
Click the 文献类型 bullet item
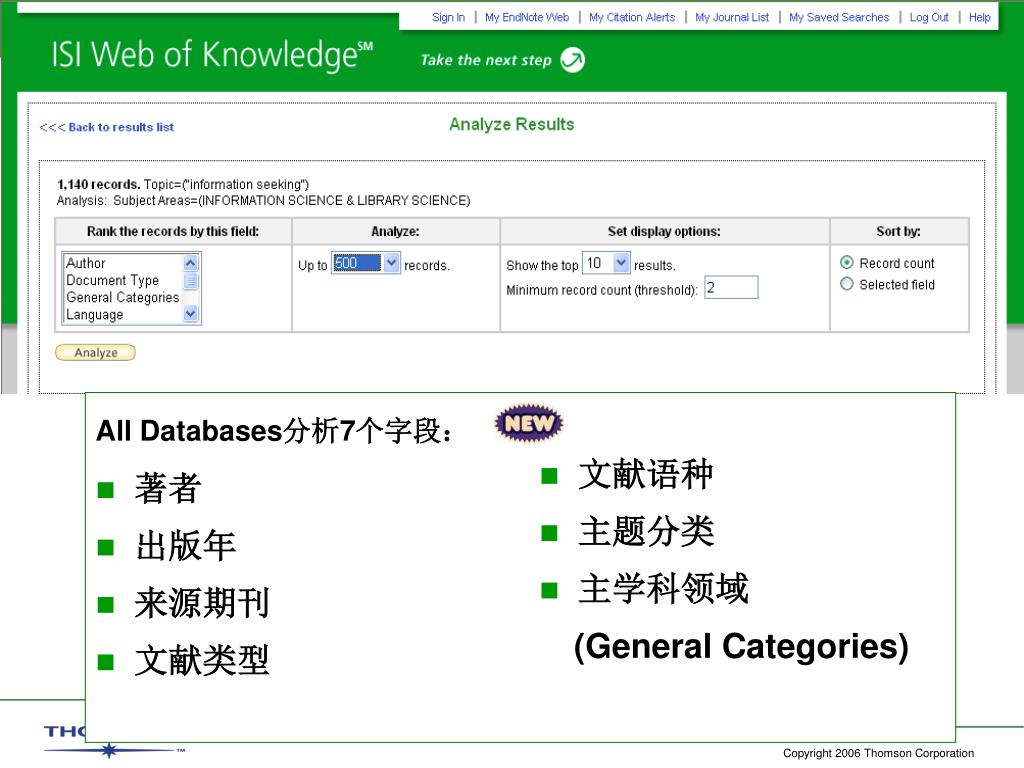click(x=202, y=660)
